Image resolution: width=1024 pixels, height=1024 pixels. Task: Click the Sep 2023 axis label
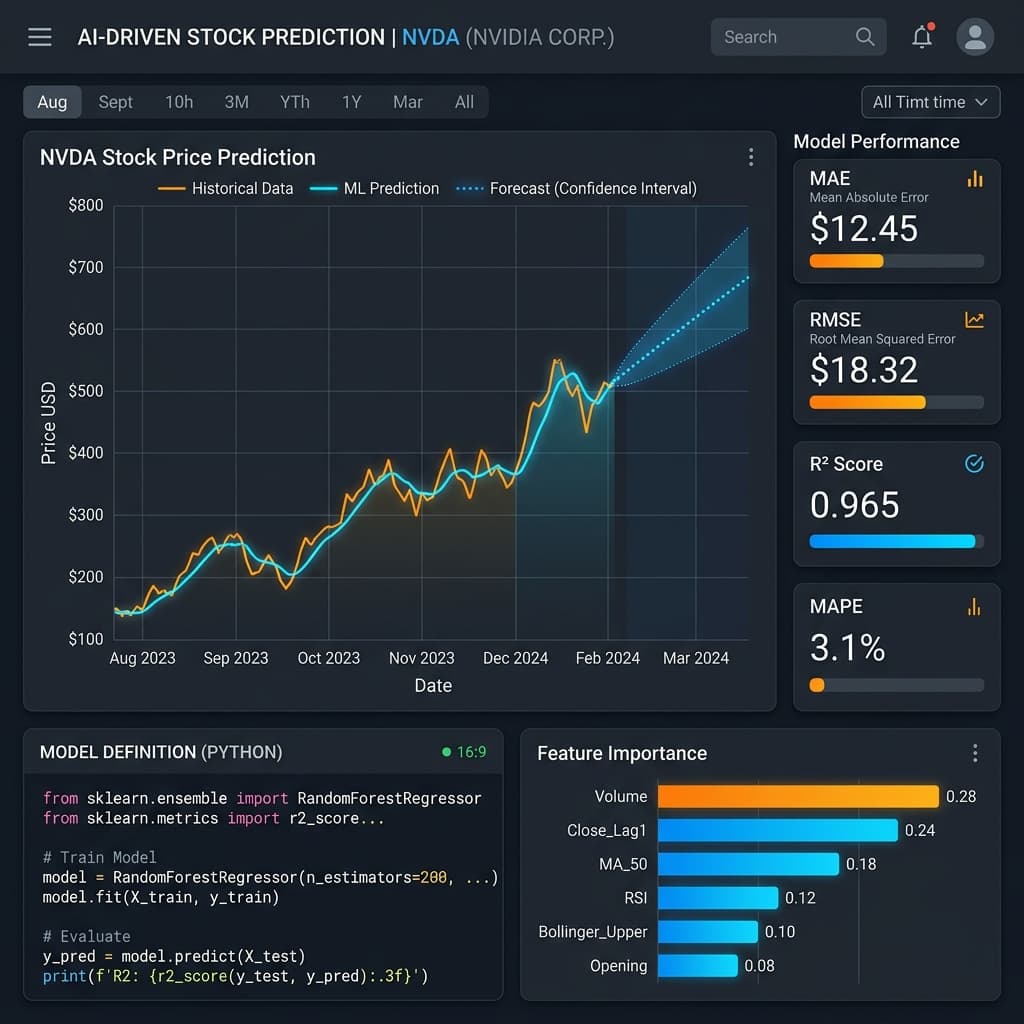pyautogui.click(x=236, y=658)
